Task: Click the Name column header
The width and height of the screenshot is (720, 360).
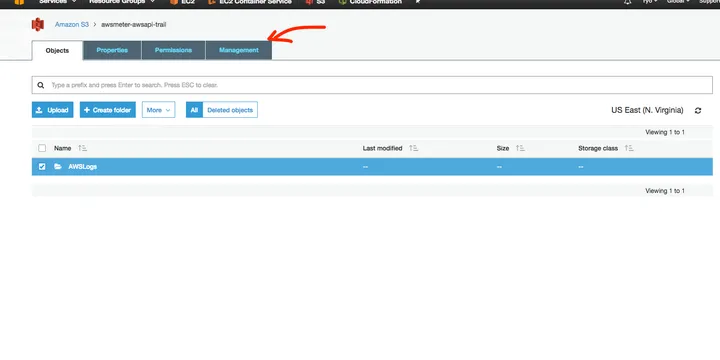Action: 62,148
